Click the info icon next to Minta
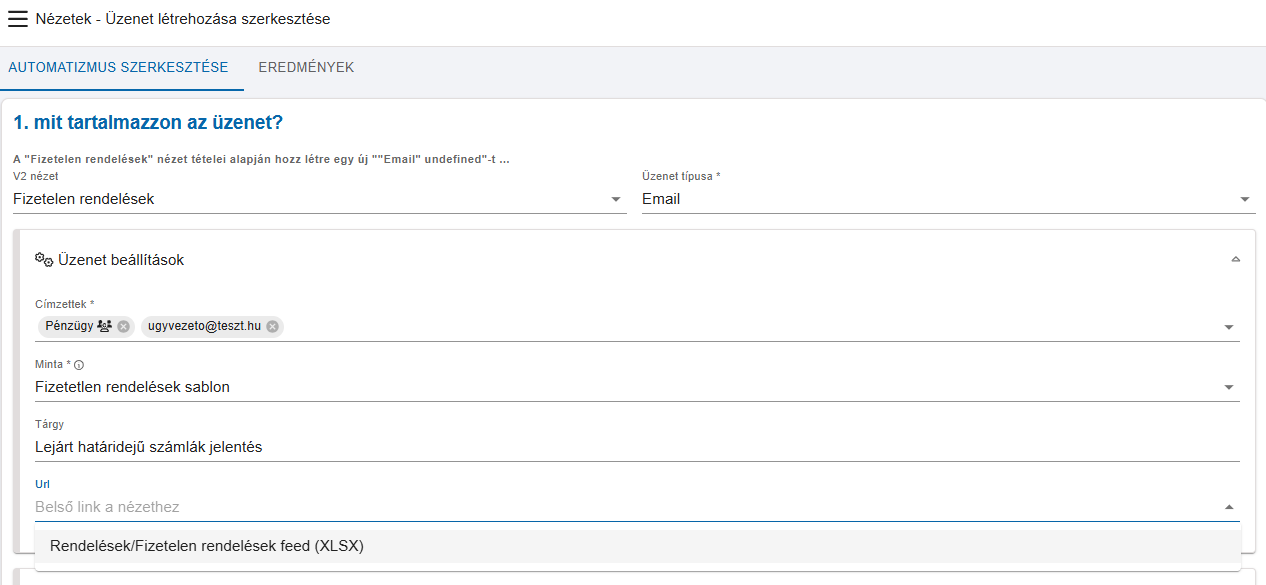Image resolution: width=1266 pixels, height=585 pixels. [x=79, y=365]
